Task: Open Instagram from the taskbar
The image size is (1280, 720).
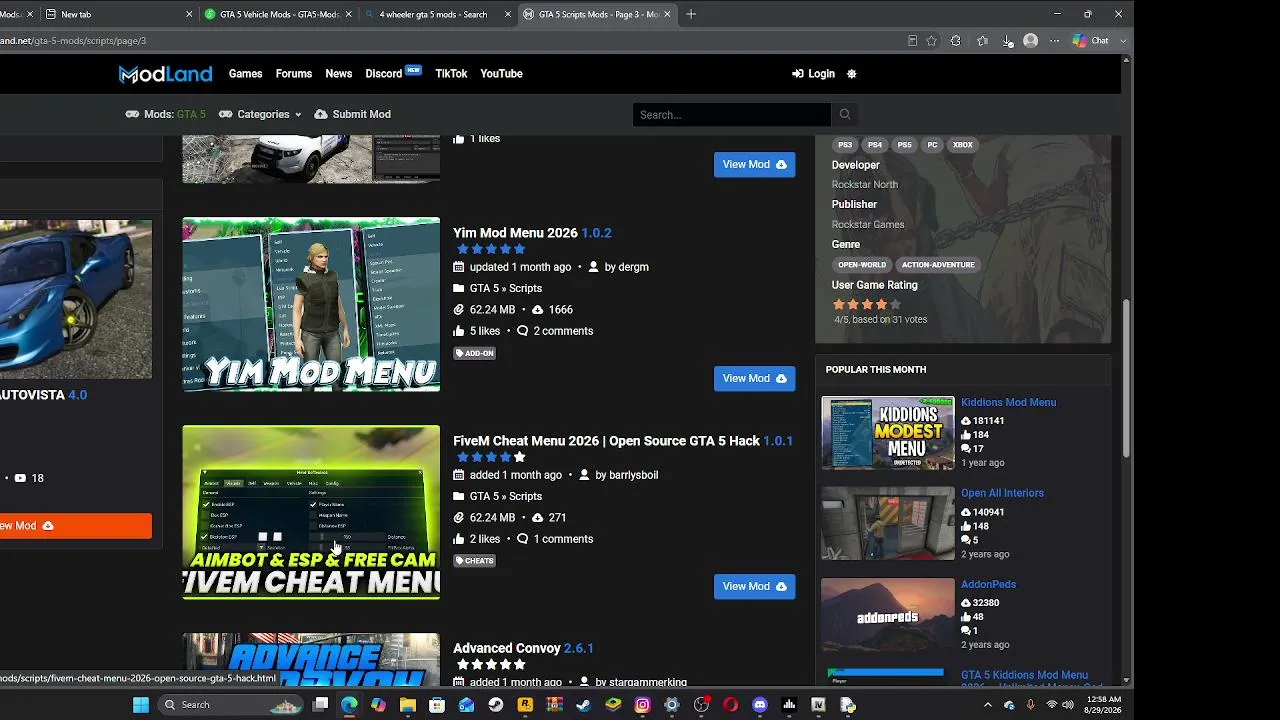Action: tap(643, 705)
